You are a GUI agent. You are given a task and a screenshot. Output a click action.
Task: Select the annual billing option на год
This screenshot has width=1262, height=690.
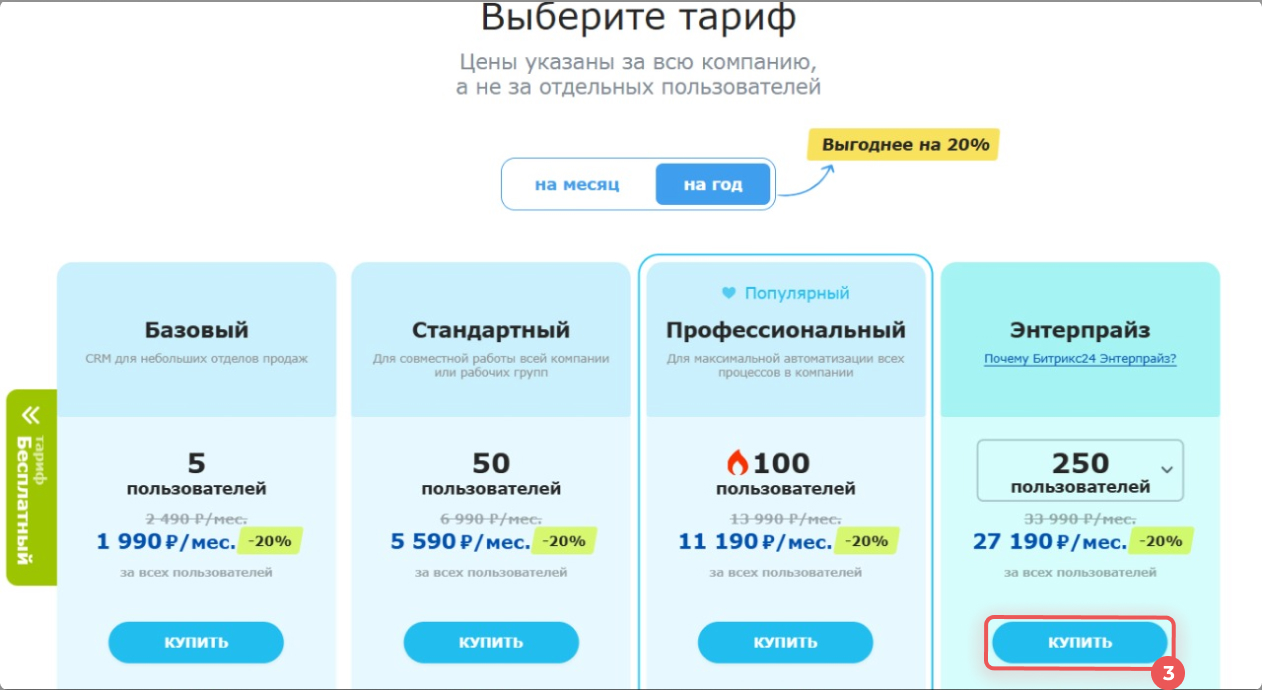click(x=713, y=184)
